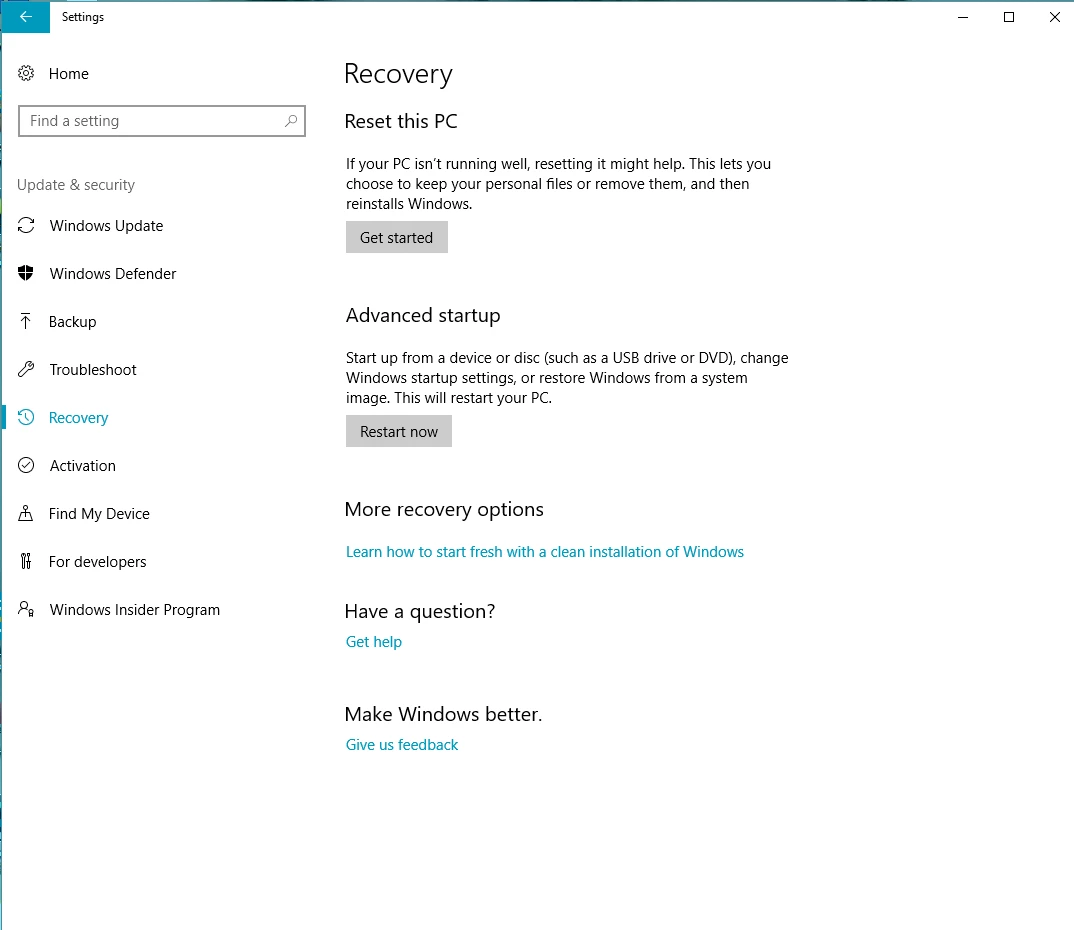
Task: Maximize the Settings window
Action: pos(1009,17)
